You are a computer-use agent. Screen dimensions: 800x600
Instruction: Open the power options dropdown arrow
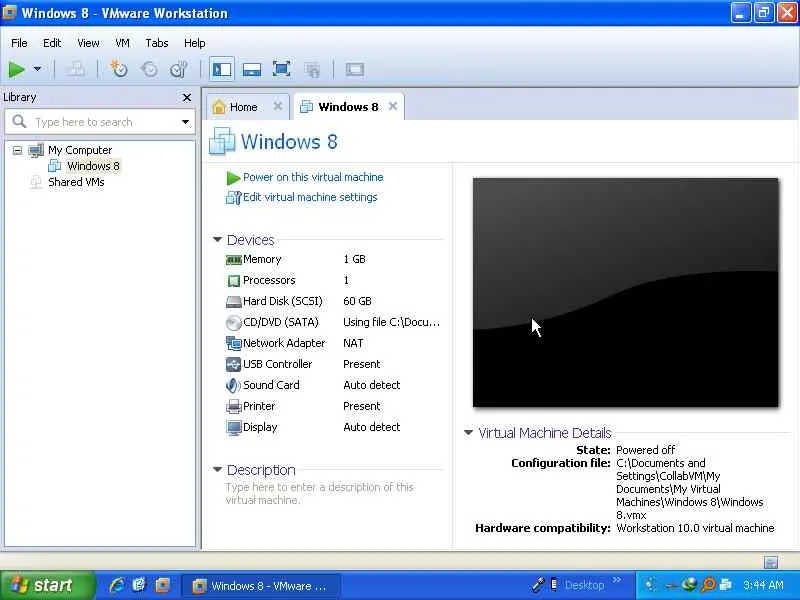(x=37, y=68)
